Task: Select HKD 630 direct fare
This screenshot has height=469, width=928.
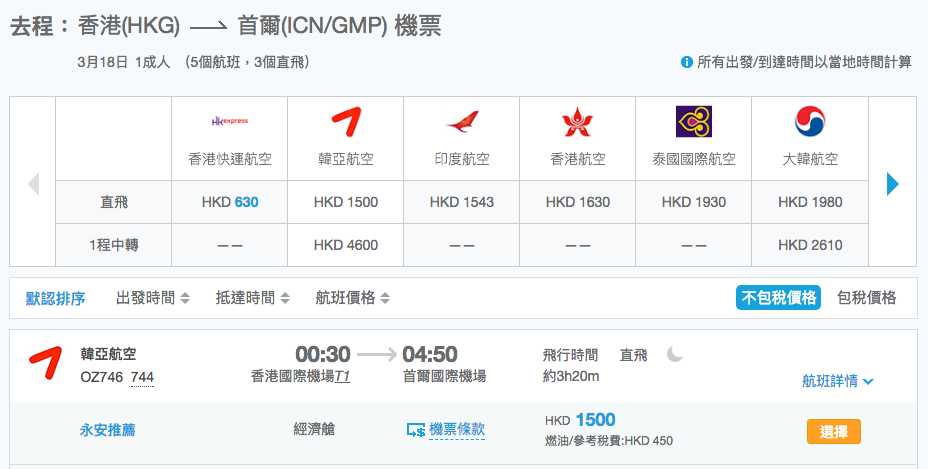Action: click(x=230, y=202)
